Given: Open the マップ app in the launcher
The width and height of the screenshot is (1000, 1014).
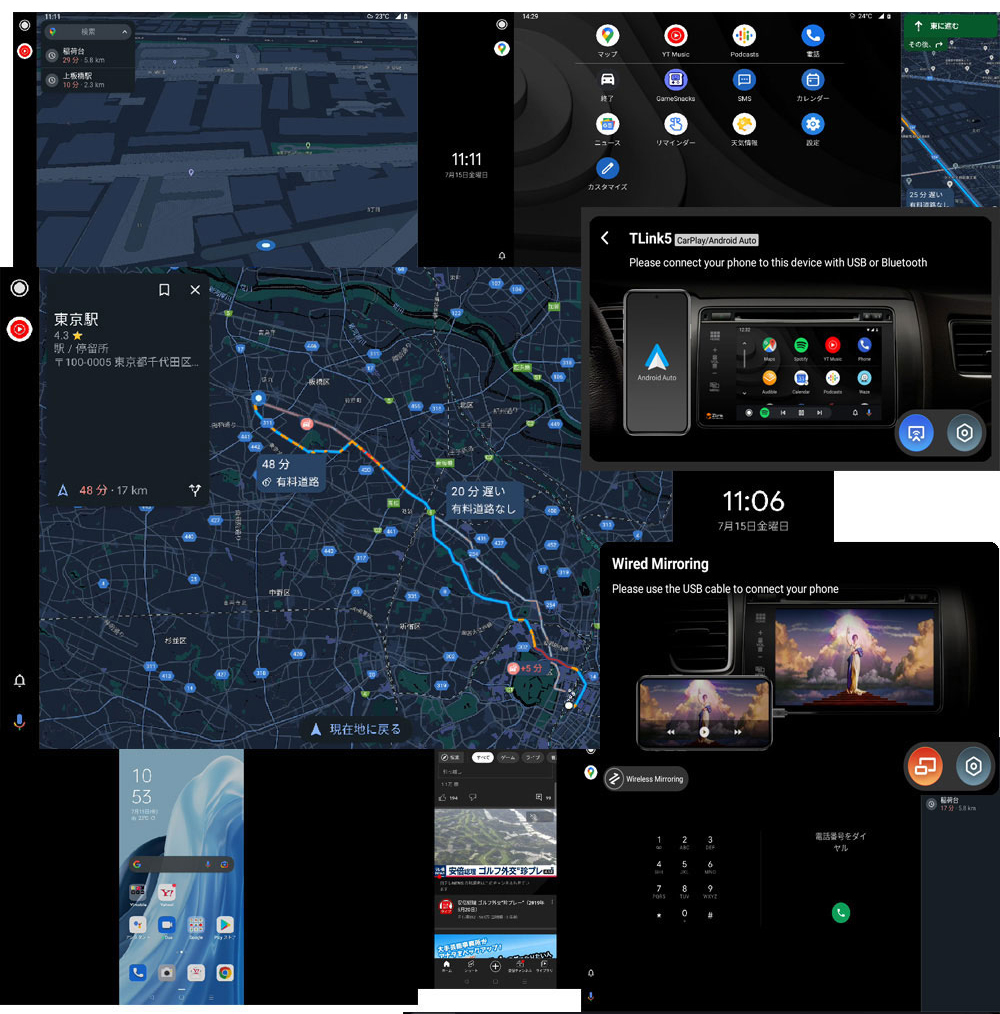Looking at the screenshot, I should coord(607,36).
